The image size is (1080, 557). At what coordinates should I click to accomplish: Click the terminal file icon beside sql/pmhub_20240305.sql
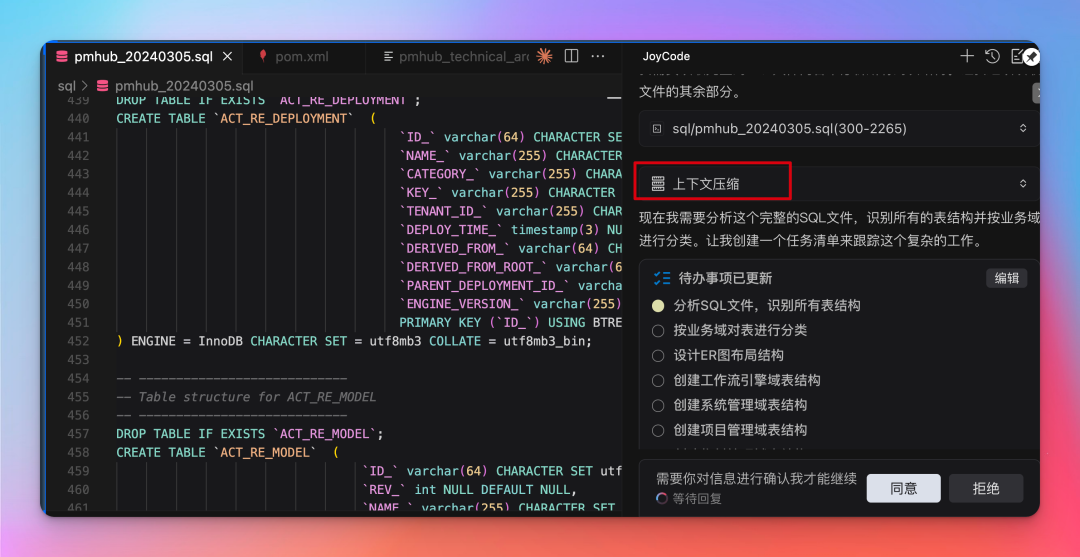click(x=657, y=128)
